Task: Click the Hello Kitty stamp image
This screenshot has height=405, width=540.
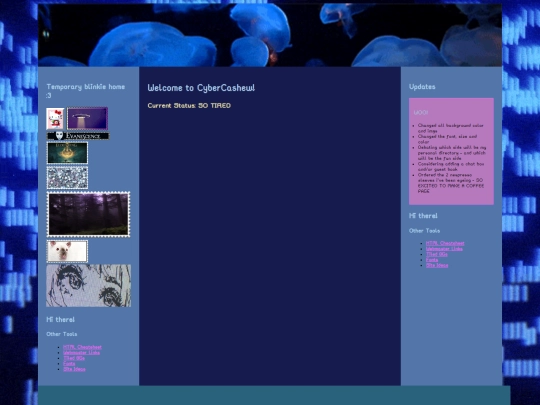Action: pos(55,118)
